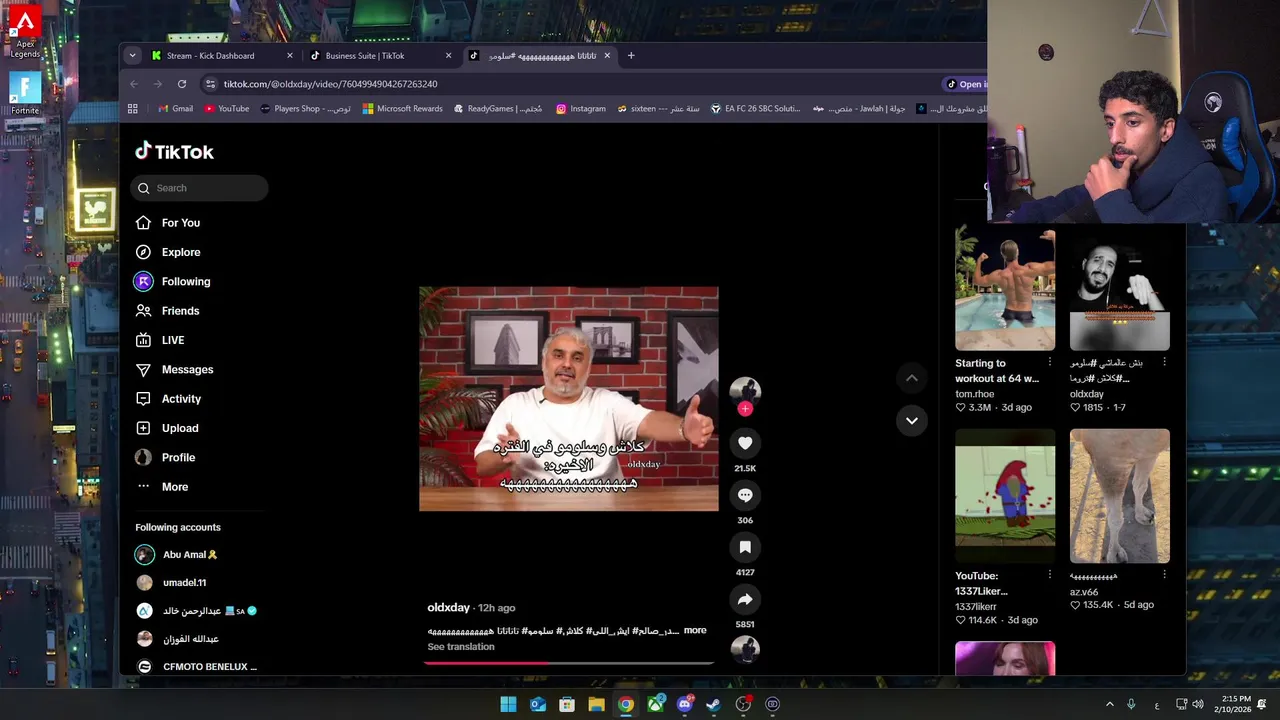Open EA FC 26 SBC Solutions bookmark

point(756,108)
